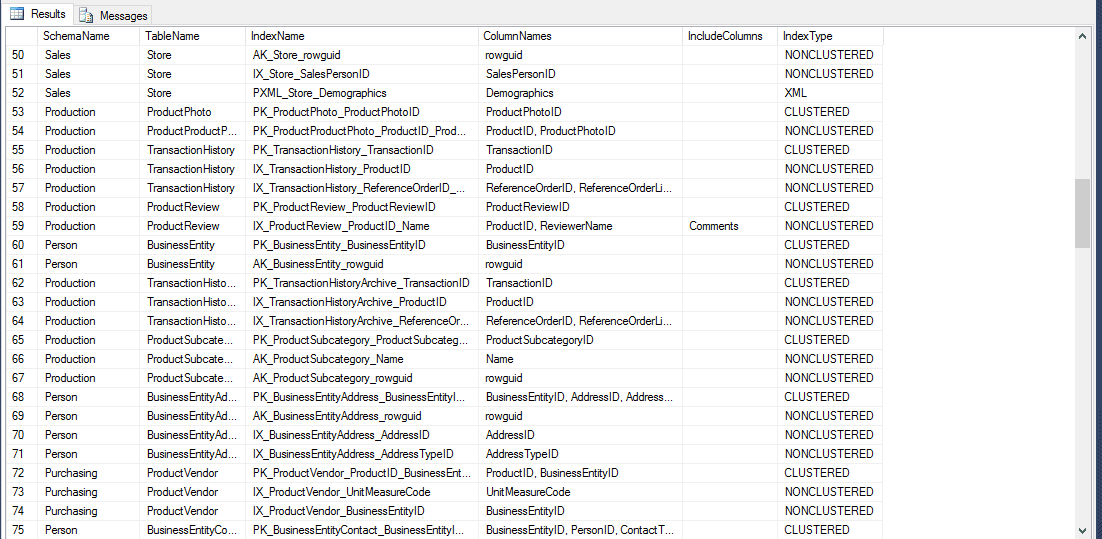Click the Results grid icon

17,14
